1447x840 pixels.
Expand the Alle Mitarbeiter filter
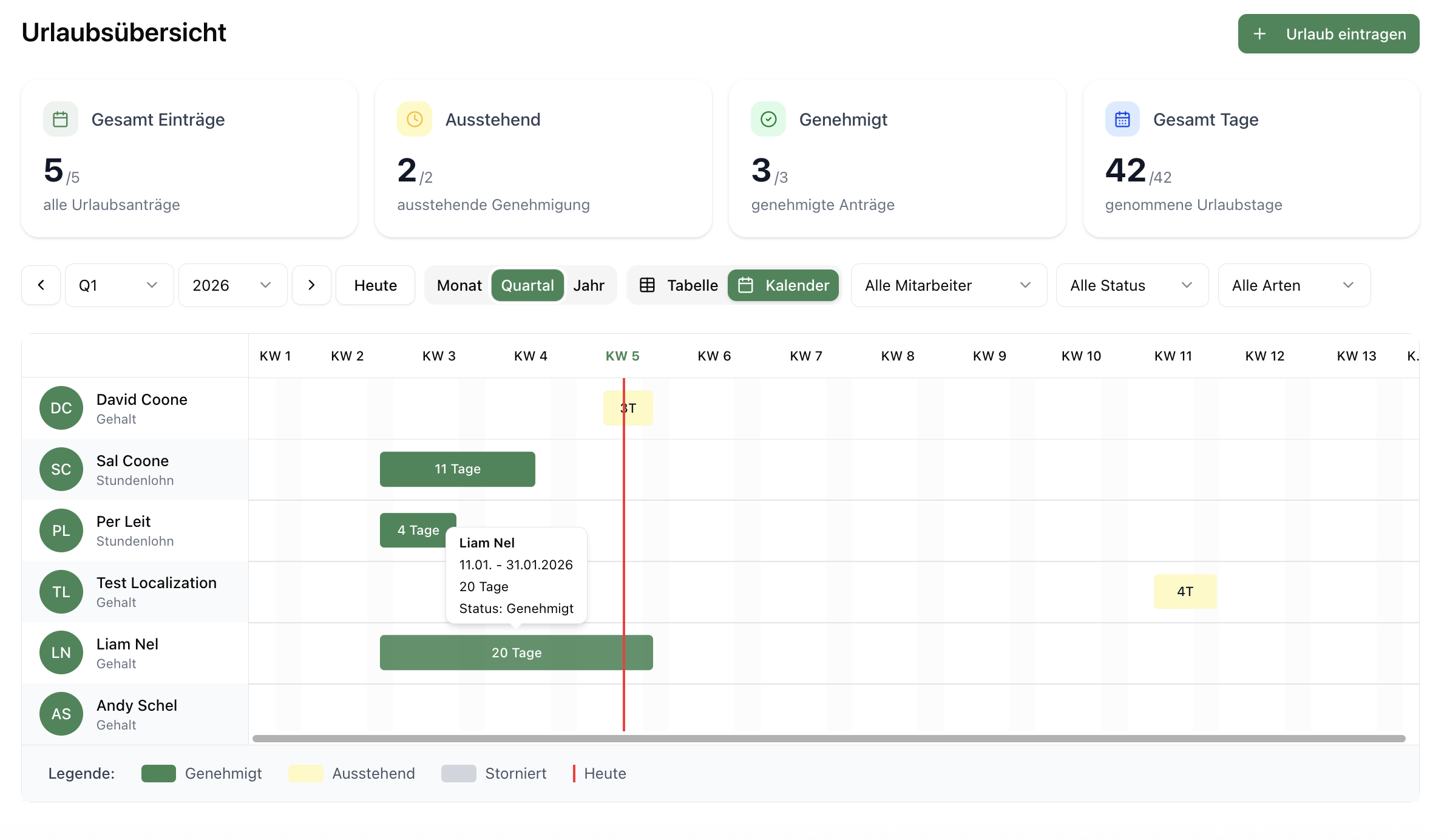[948, 285]
